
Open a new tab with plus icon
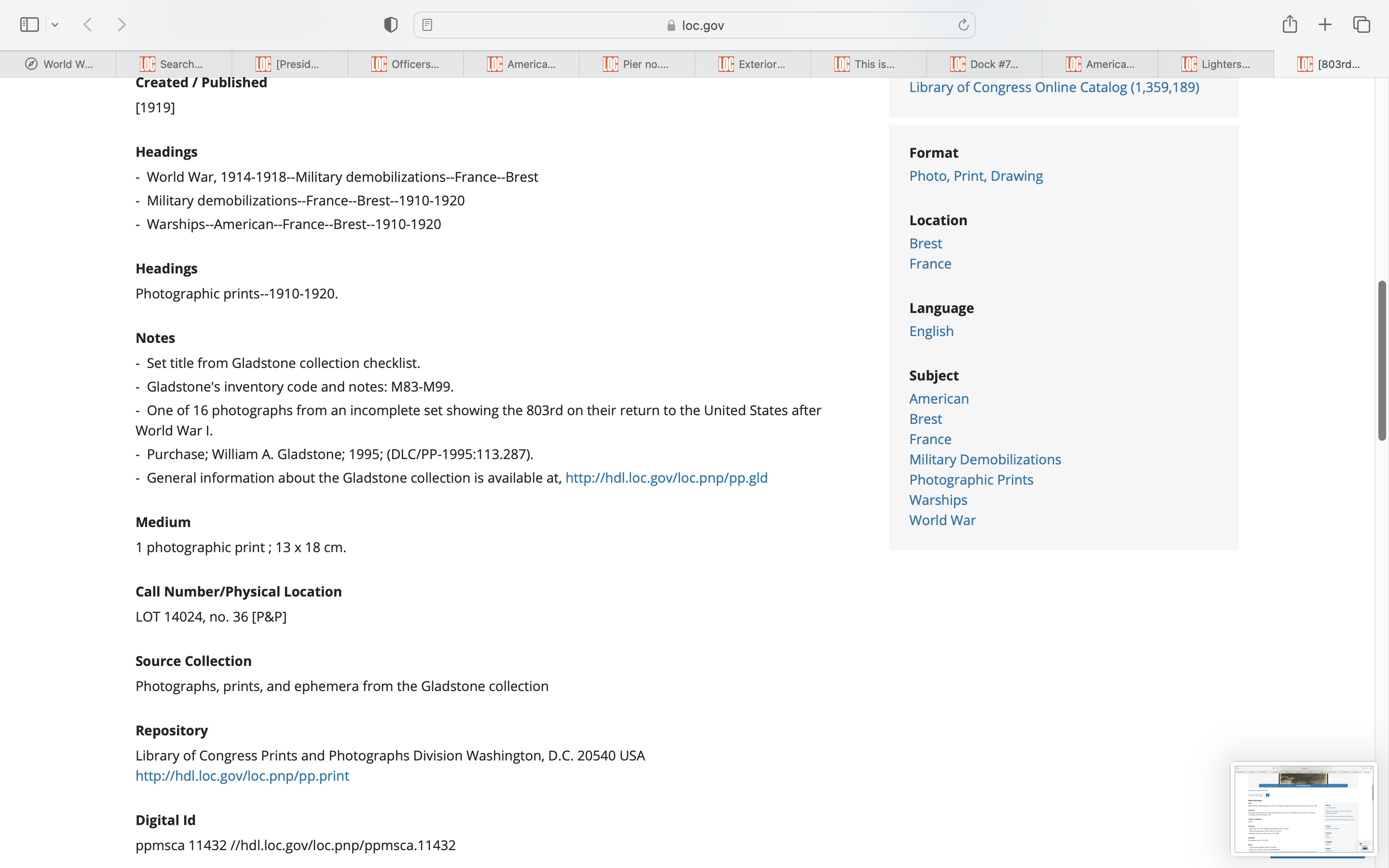pyautogui.click(x=1325, y=25)
